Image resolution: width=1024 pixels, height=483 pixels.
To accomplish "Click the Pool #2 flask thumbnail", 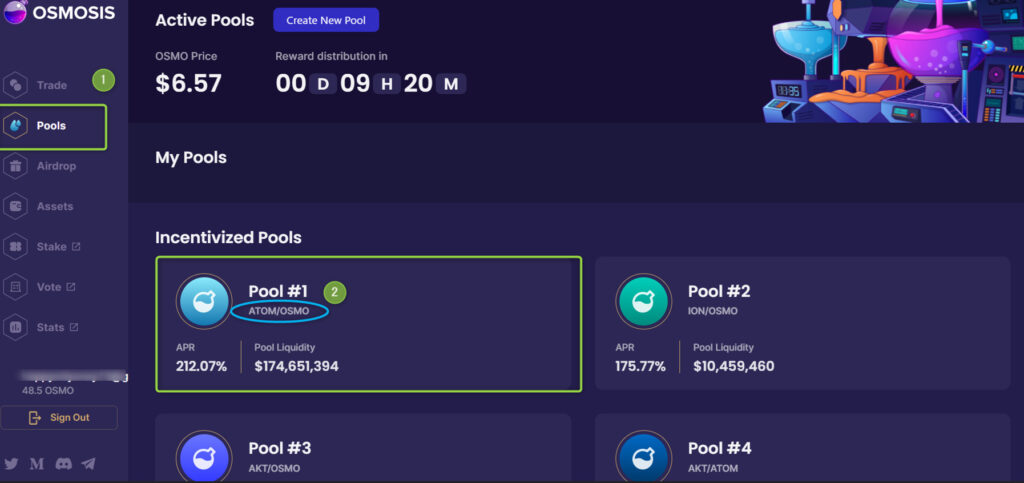I will point(643,301).
